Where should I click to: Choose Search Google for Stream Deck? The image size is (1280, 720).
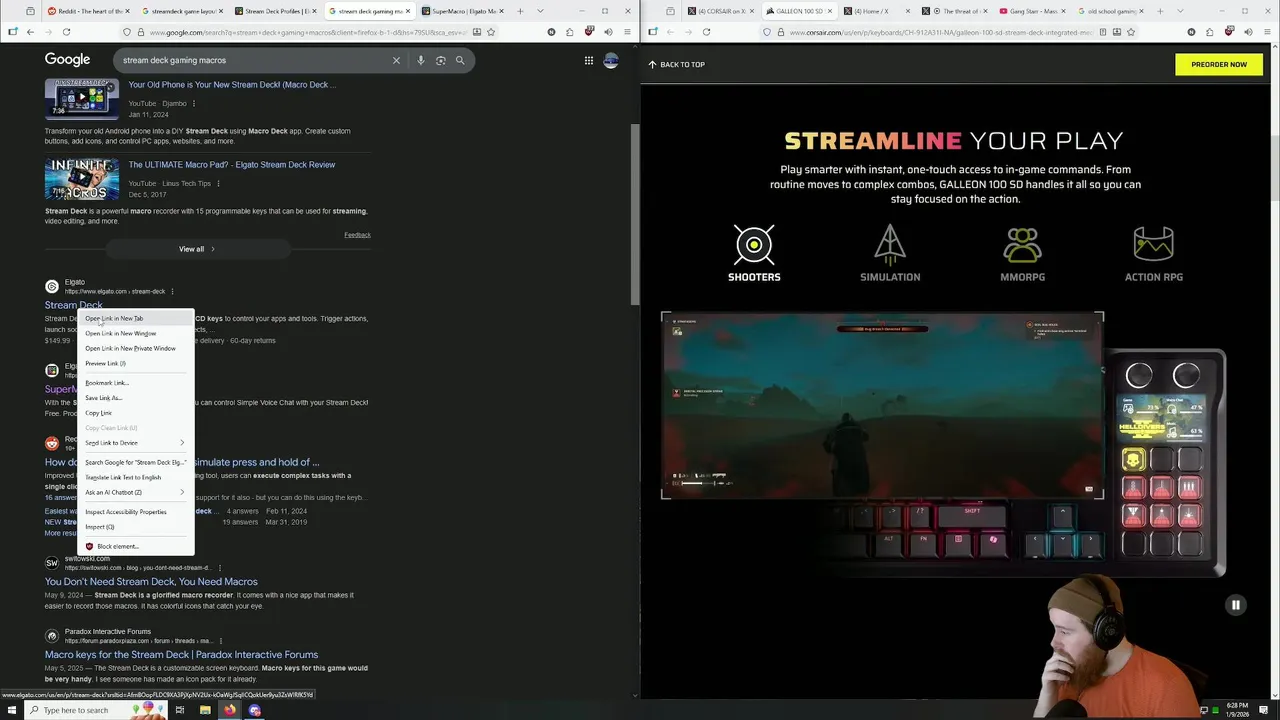point(135,462)
